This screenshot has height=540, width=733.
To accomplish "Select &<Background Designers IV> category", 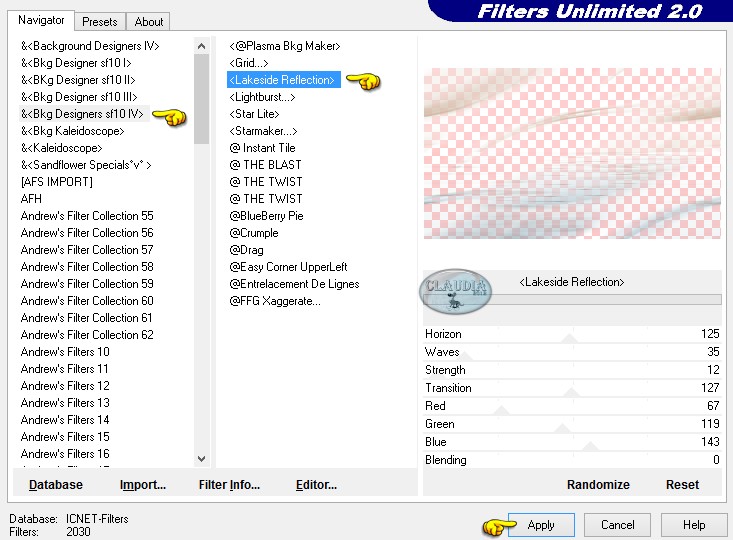I will tap(90, 46).
